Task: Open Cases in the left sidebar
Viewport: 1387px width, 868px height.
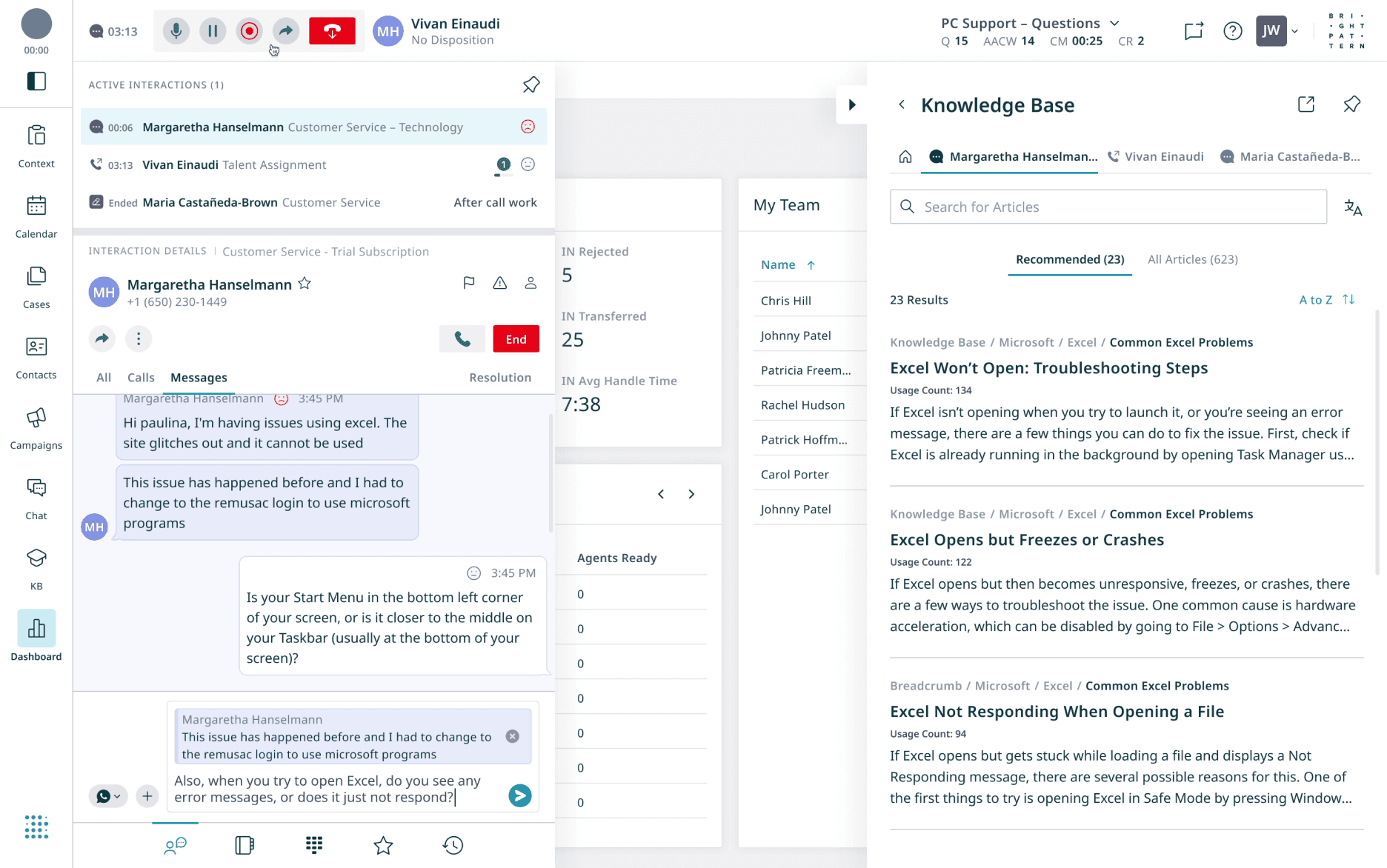Action: point(36,287)
